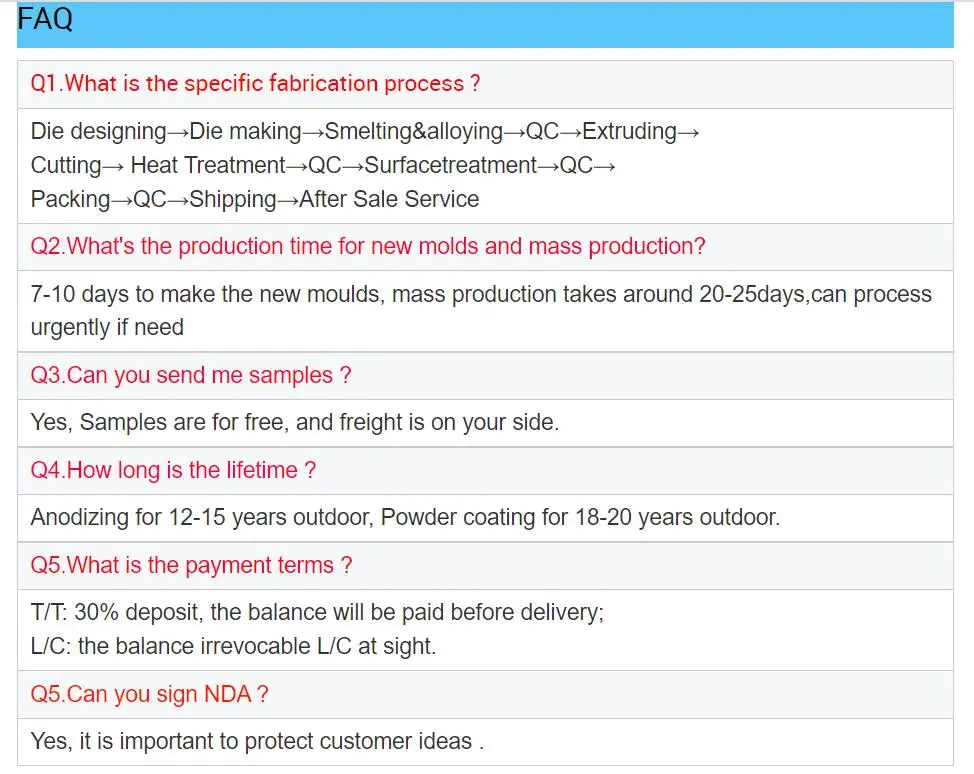The width and height of the screenshot is (974, 774).
Task: Click the "urgently if need" line
Action: tap(107, 327)
